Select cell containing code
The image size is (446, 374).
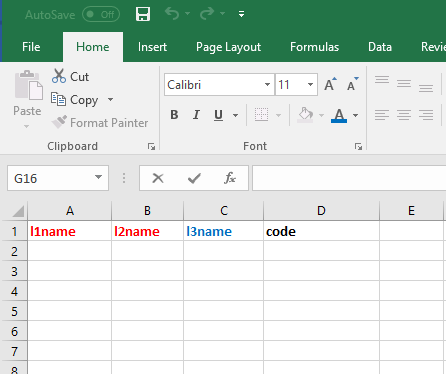click(321, 231)
